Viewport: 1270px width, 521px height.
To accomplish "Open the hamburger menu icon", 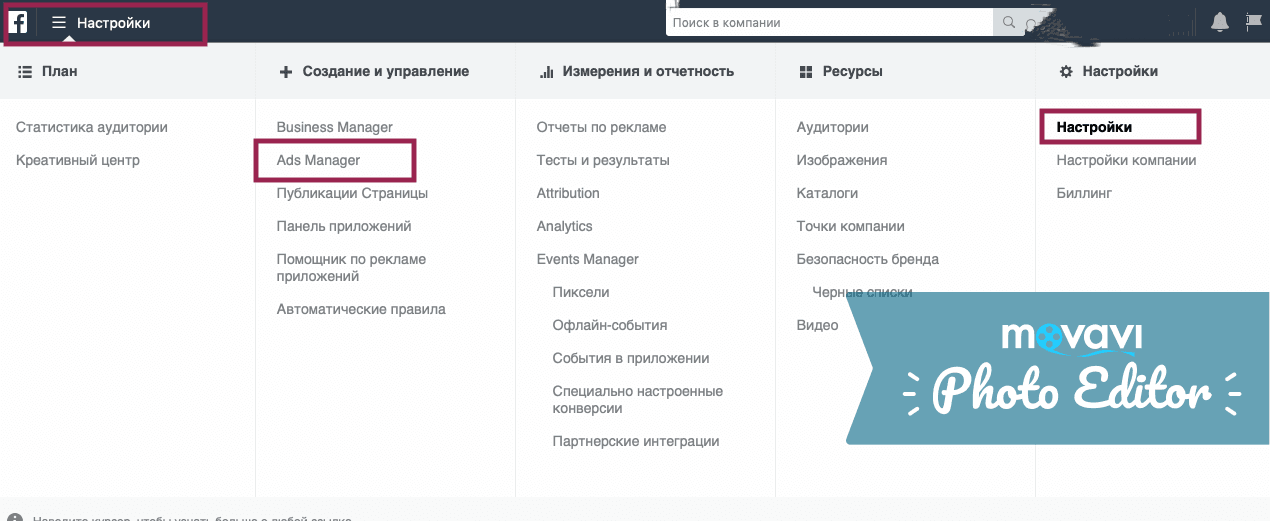I will [x=59, y=22].
